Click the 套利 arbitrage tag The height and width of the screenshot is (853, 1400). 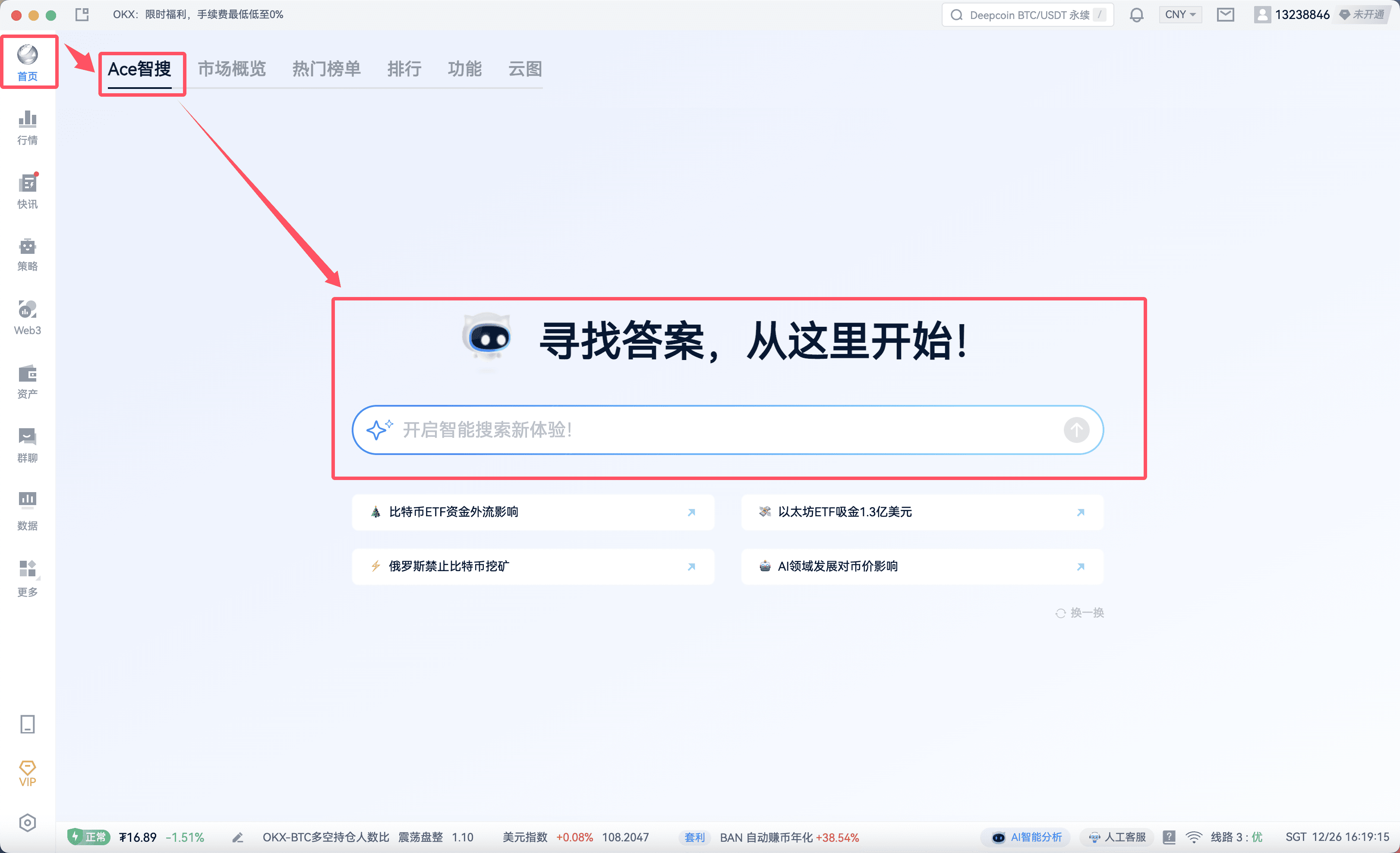(694, 837)
